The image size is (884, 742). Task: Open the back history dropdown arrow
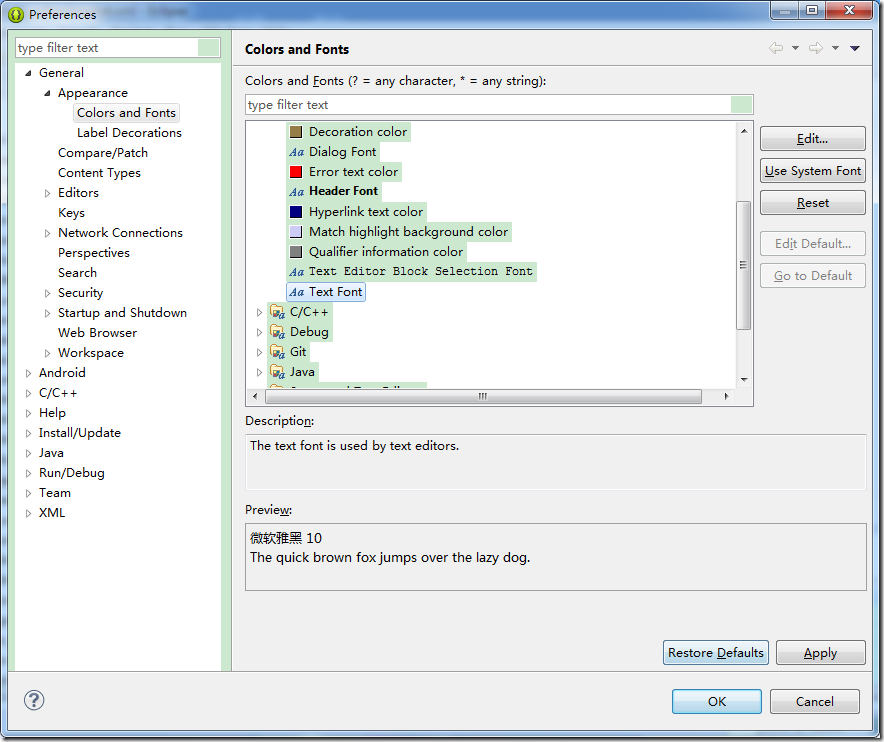(x=795, y=48)
